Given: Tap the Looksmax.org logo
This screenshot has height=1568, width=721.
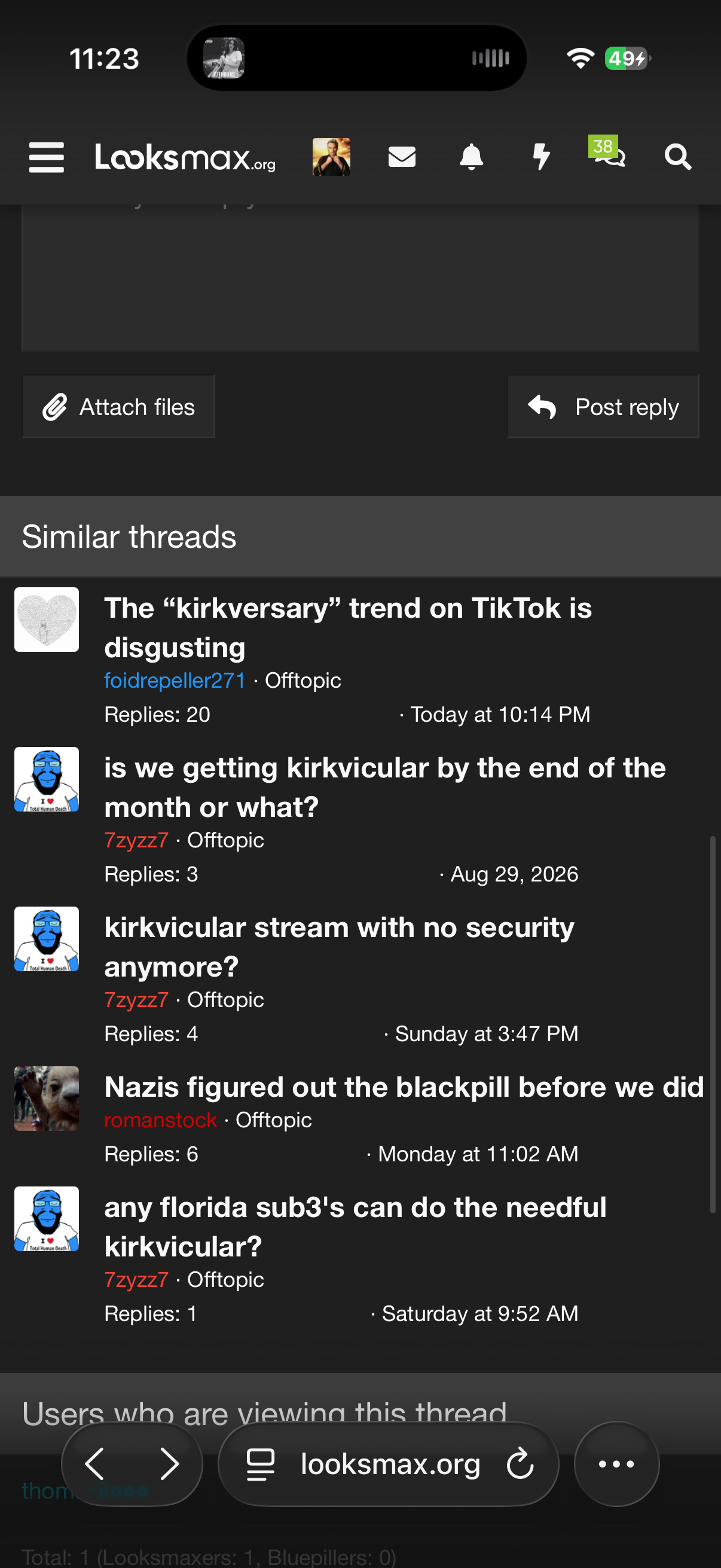Looking at the screenshot, I should pyautogui.click(x=185, y=157).
